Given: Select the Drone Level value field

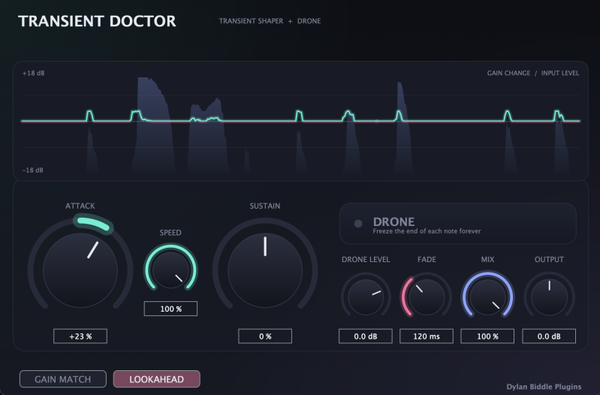Looking at the screenshot, I should (365, 336).
